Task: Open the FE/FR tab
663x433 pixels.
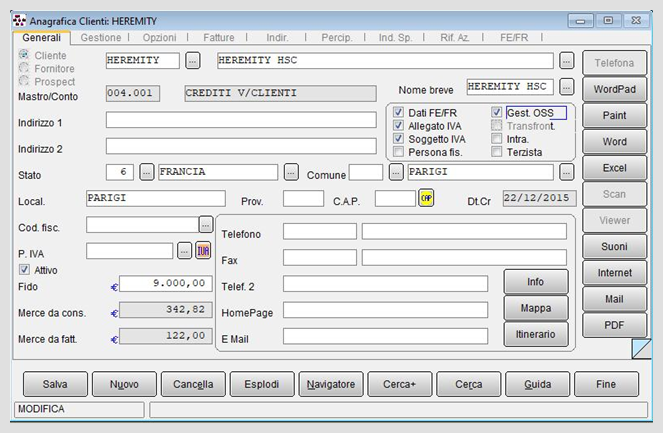Action: [x=514, y=38]
